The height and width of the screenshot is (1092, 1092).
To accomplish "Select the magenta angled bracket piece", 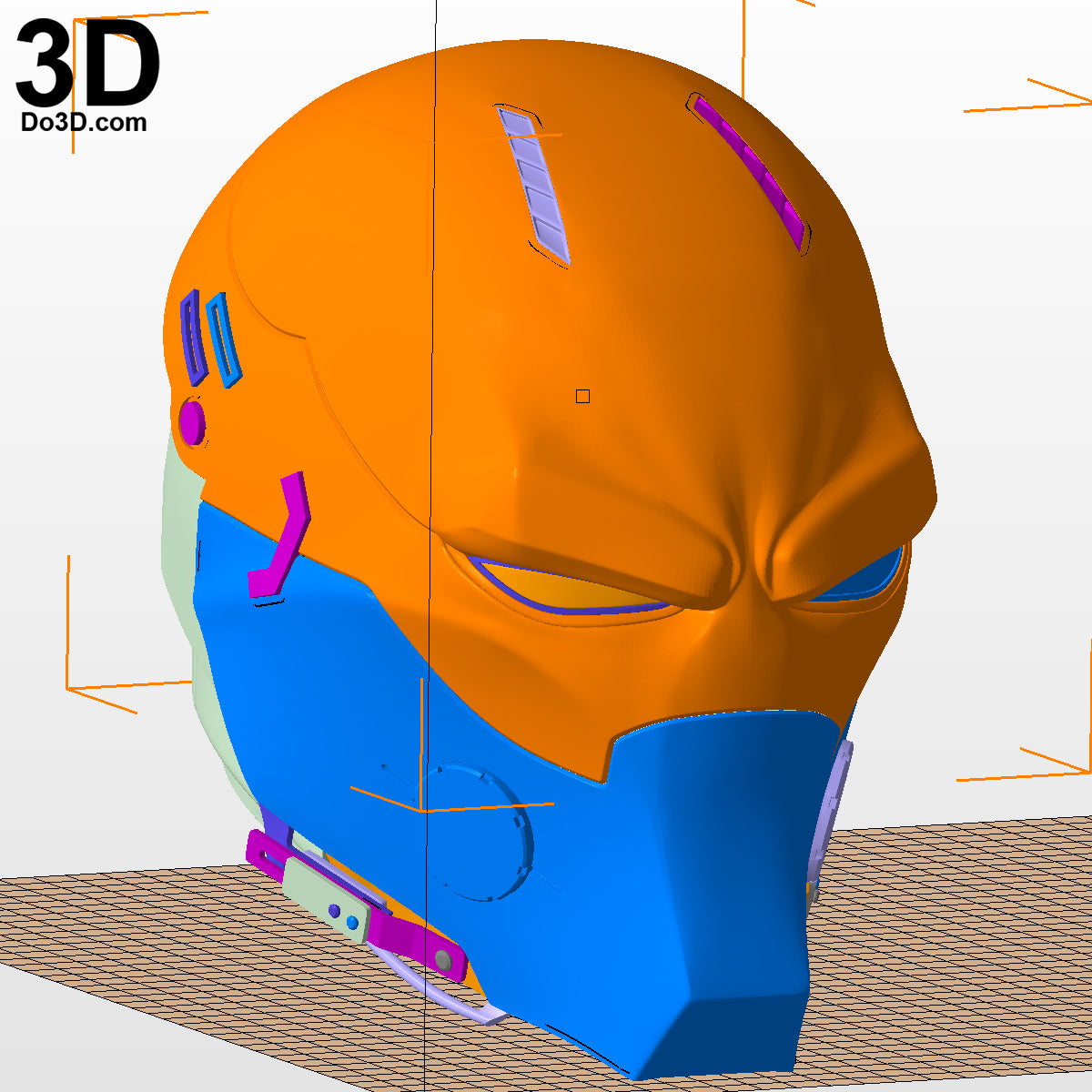I will pyautogui.click(x=280, y=537).
